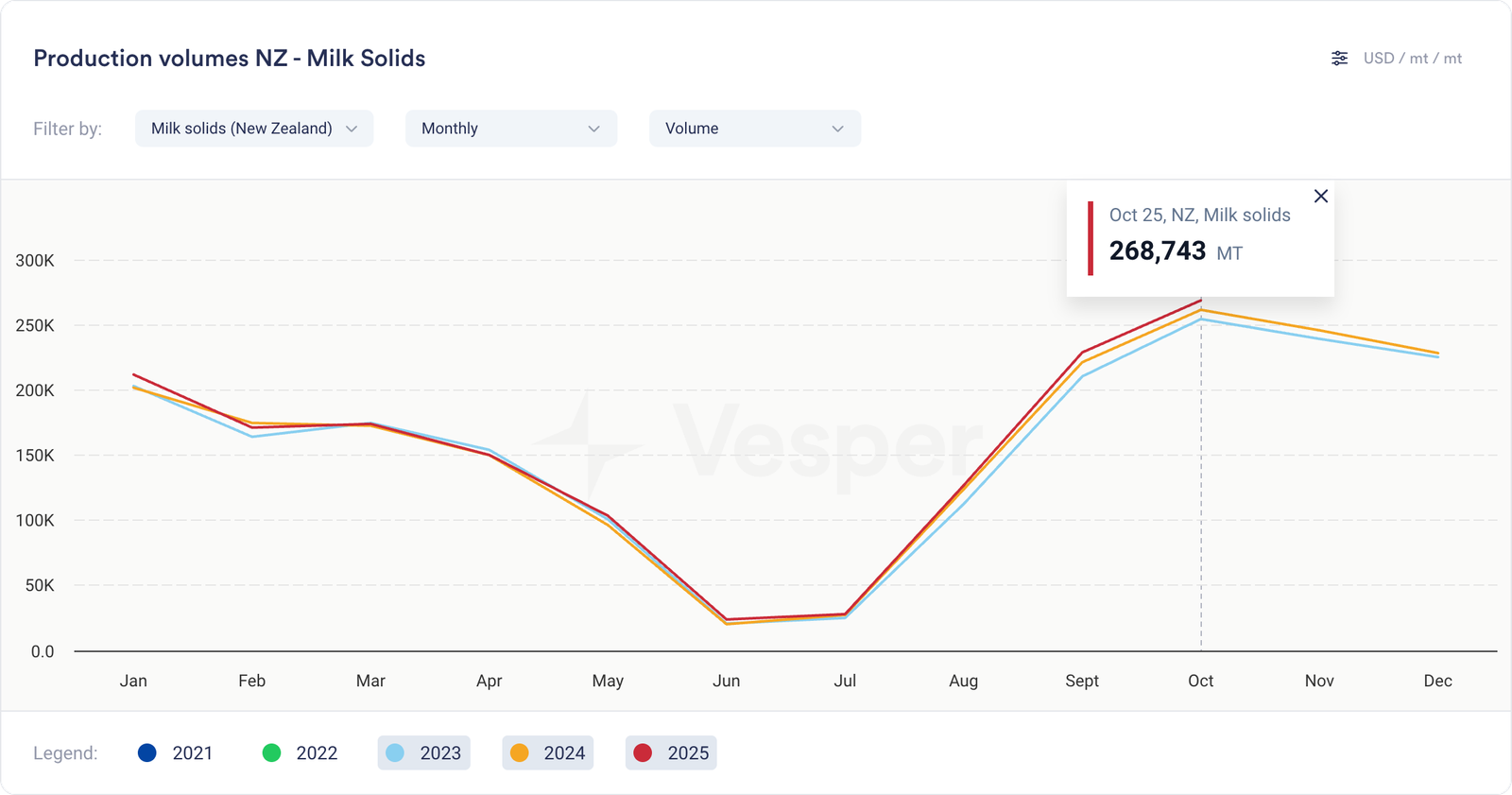Click the red 2025 color dot
Viewport: 1512px width, 795px height.
[643, 753]
